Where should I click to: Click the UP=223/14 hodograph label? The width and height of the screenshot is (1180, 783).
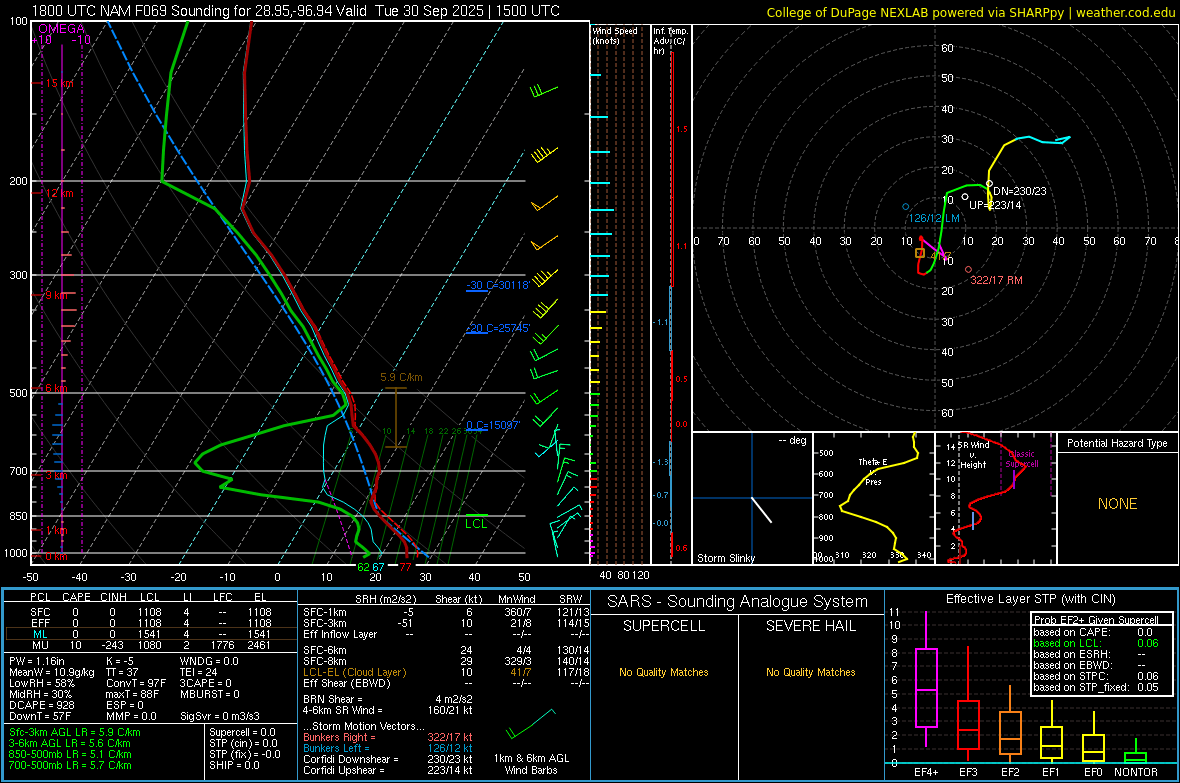[x=995, y=205]
